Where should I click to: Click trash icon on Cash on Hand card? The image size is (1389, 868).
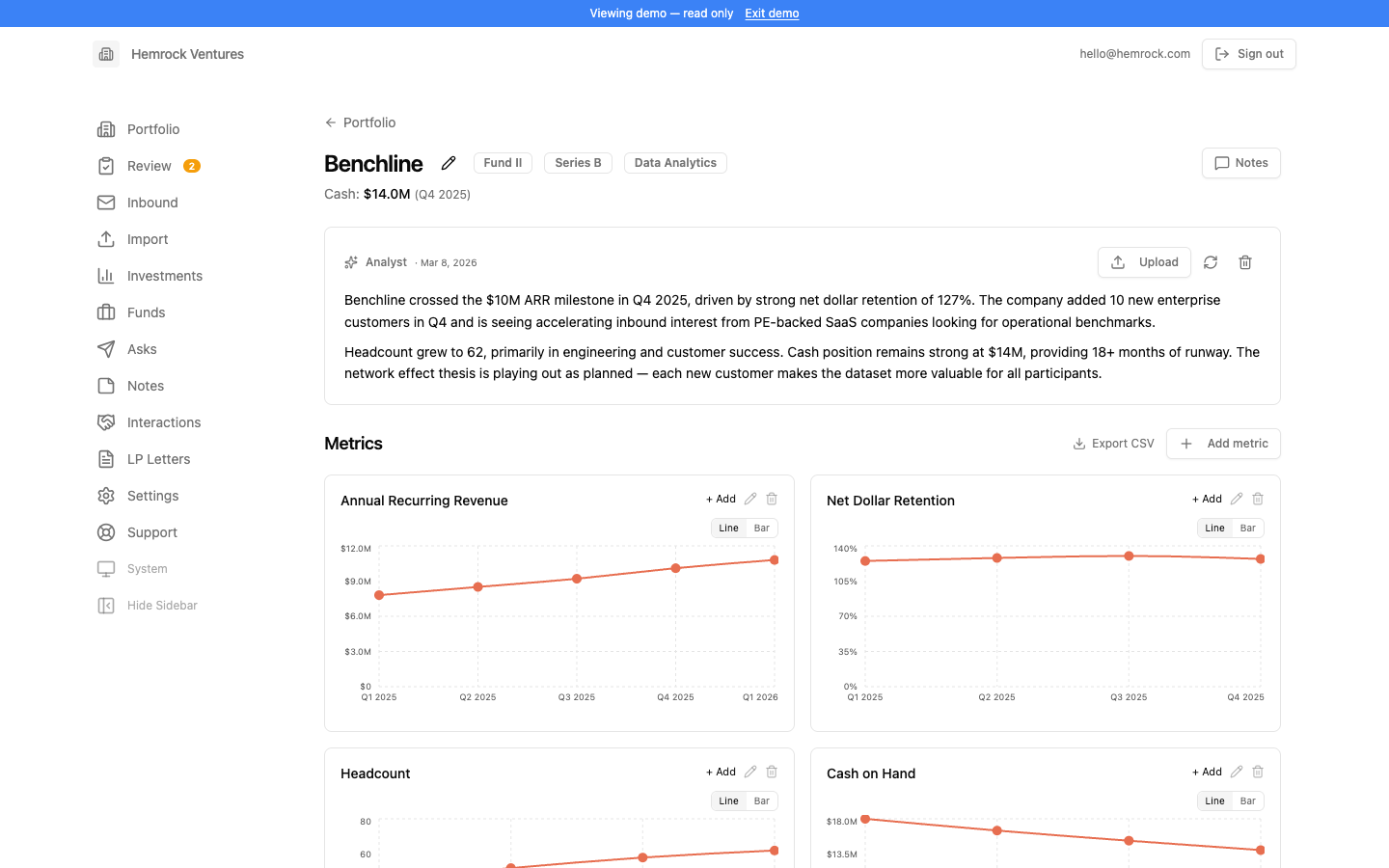click(1258, 772)
